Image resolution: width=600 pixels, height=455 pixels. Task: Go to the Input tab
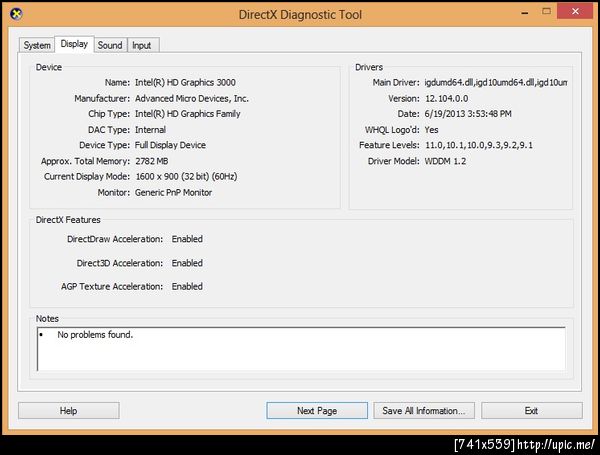point(142,45)
